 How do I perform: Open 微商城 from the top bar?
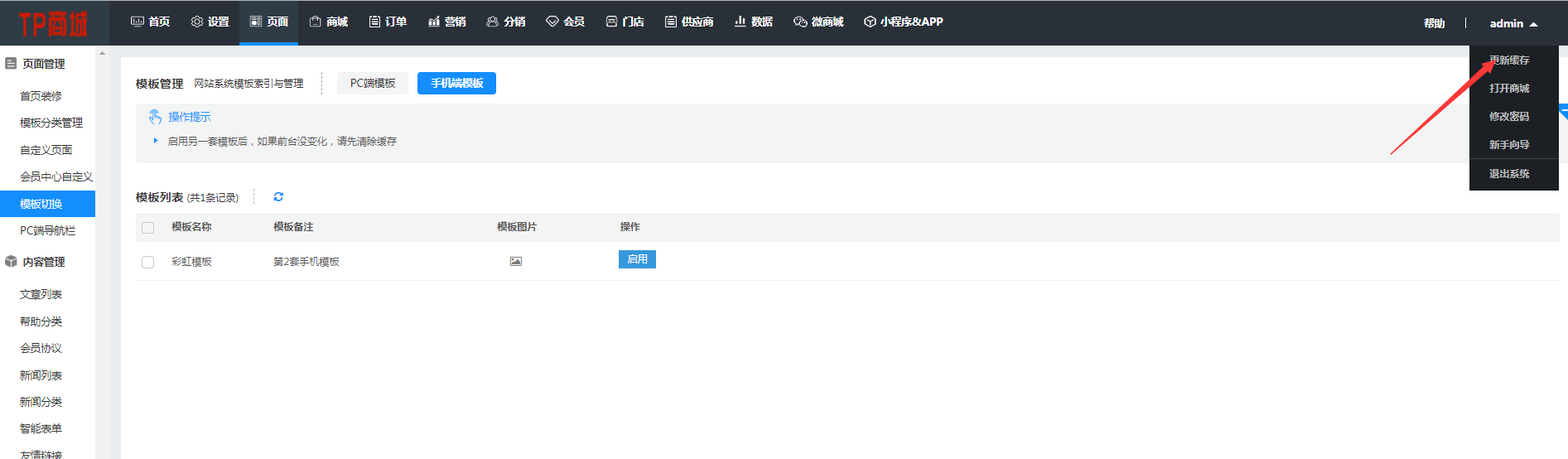point(818,22)
